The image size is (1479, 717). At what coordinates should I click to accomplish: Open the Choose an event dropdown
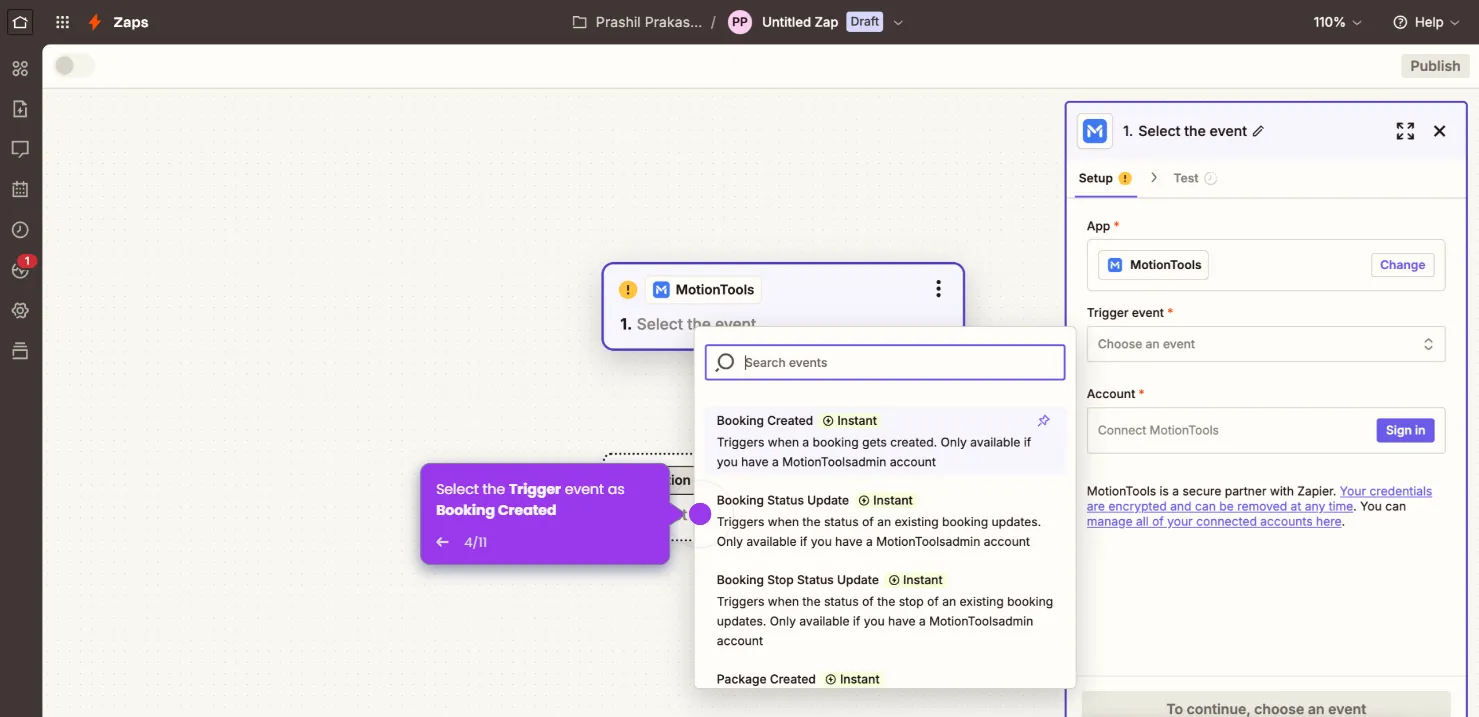[1265, 343]
